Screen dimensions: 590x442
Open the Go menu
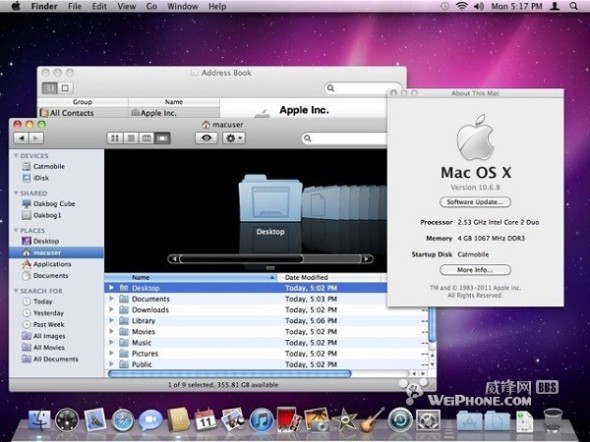[x=151, y=6]
